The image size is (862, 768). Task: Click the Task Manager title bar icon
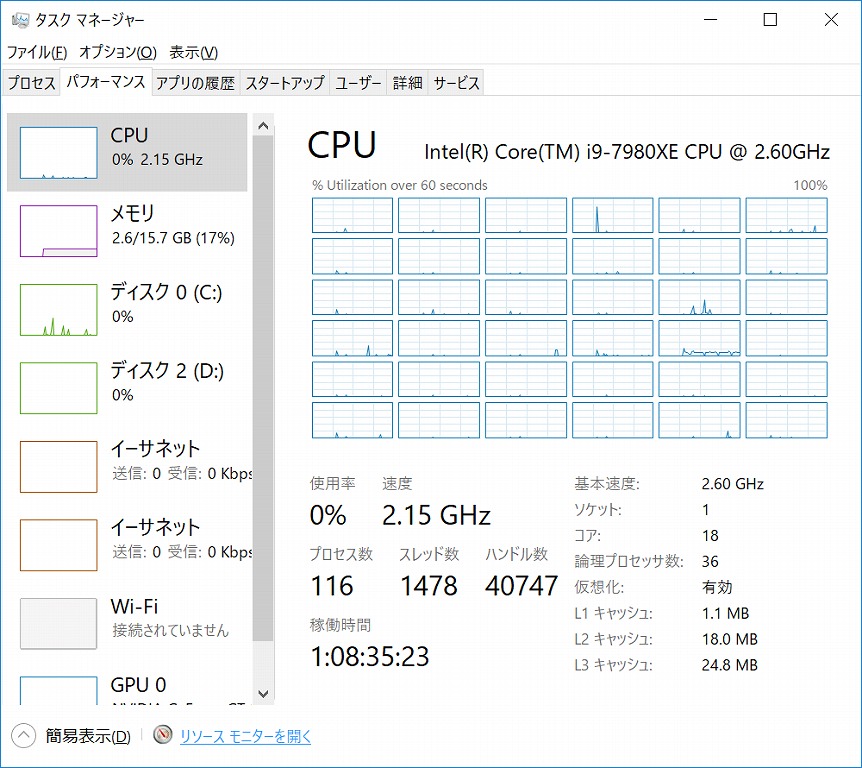[20, 20]
